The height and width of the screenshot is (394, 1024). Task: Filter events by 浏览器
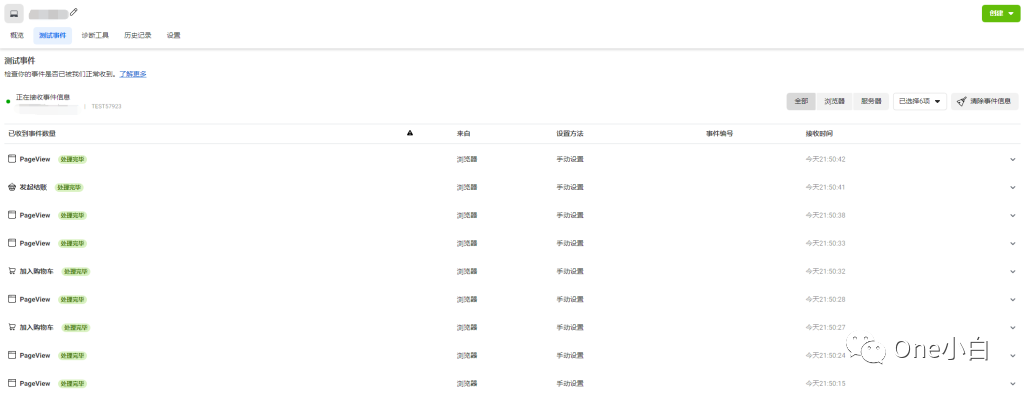(x=834, y=101)
